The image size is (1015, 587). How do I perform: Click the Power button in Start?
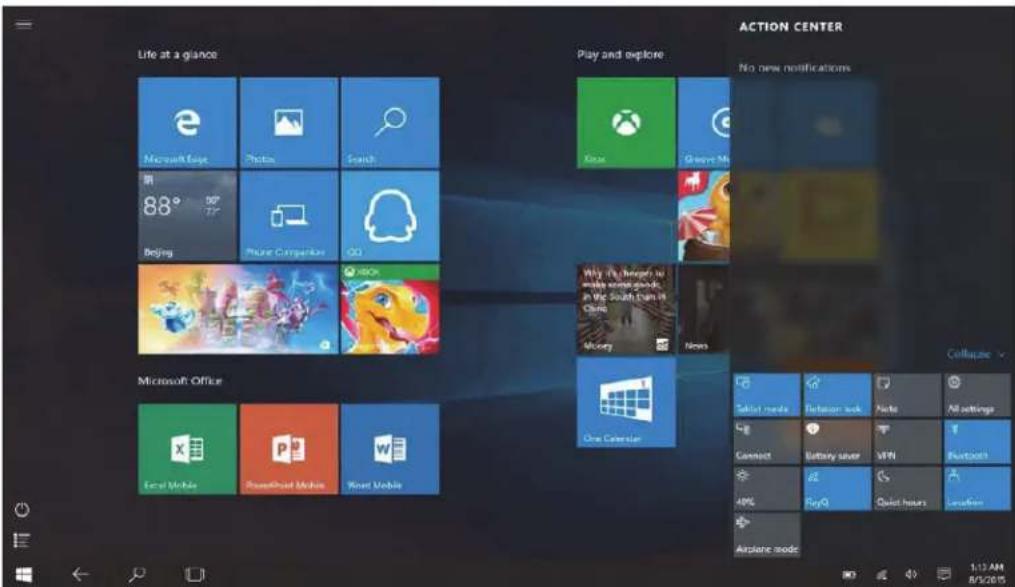(x=22, y=510)
